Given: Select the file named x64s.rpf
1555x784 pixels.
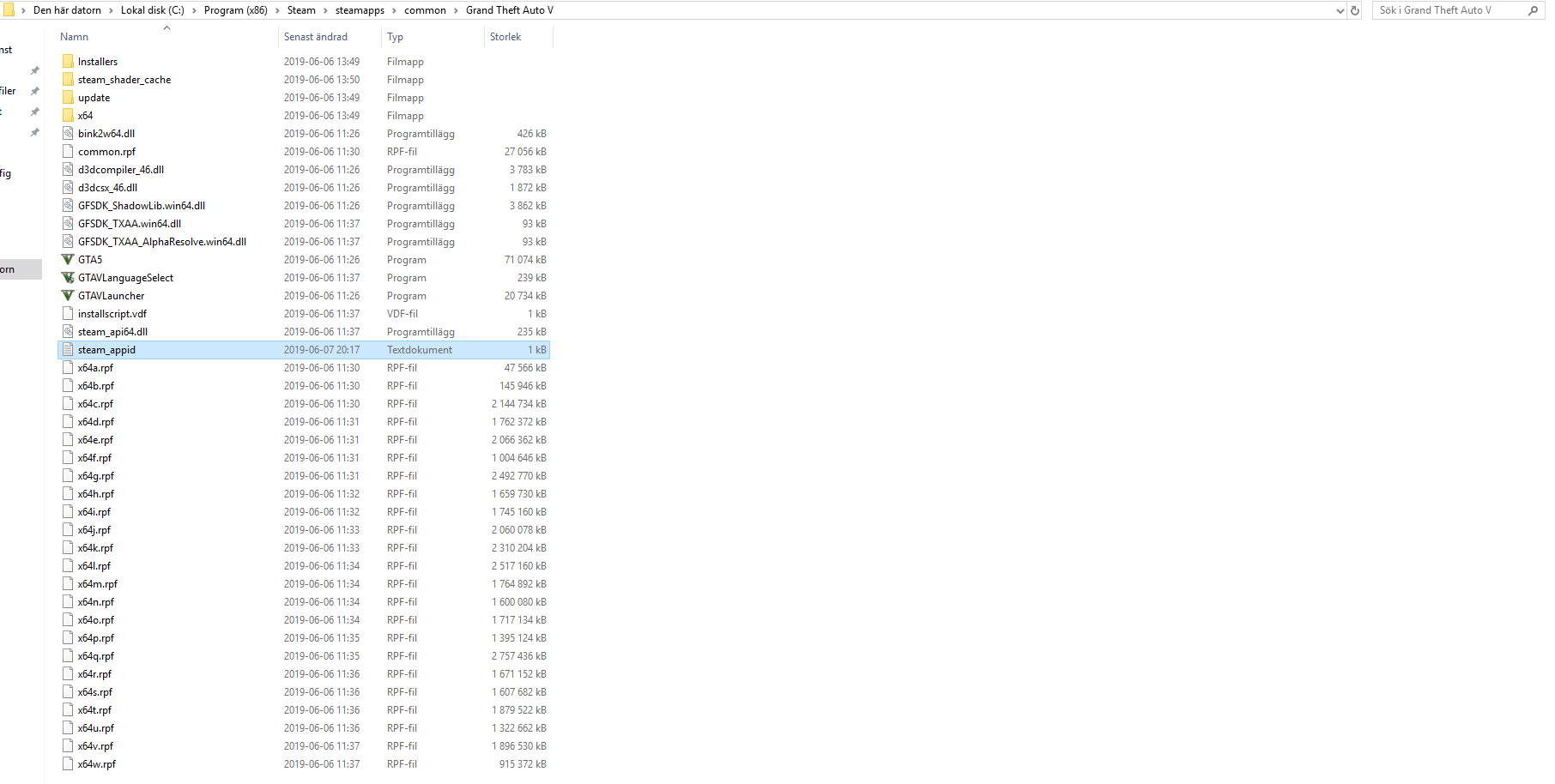Looking at the screenshot, I should click(94, 692).
